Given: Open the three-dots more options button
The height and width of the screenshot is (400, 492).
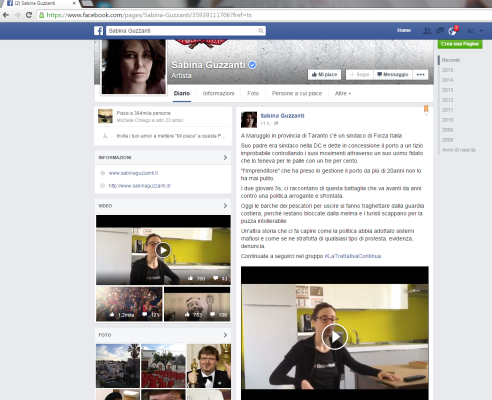Looking at the screenshot, I should (420, 74).
